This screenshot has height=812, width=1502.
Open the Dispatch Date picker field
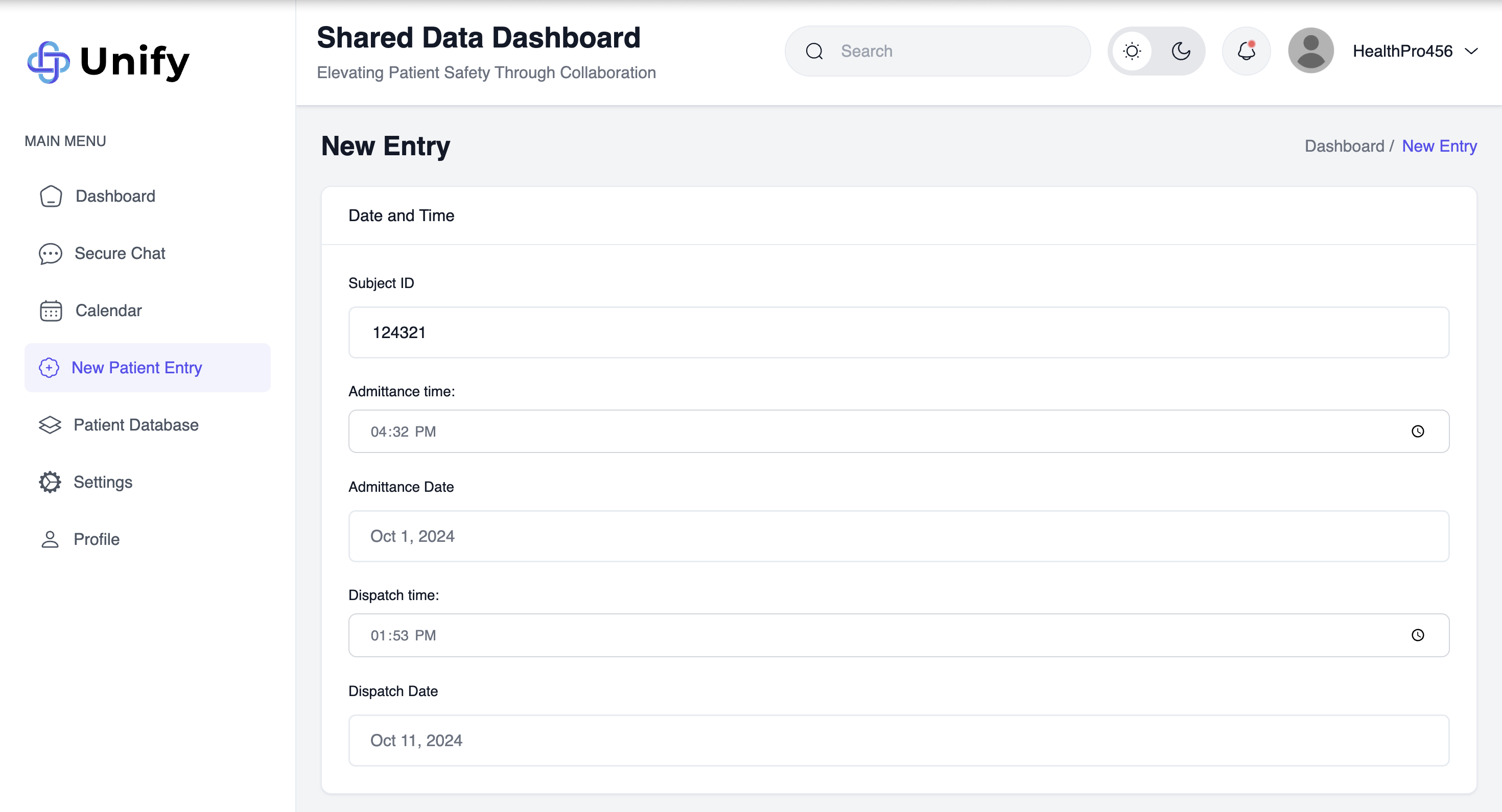[x=898, y=741]
